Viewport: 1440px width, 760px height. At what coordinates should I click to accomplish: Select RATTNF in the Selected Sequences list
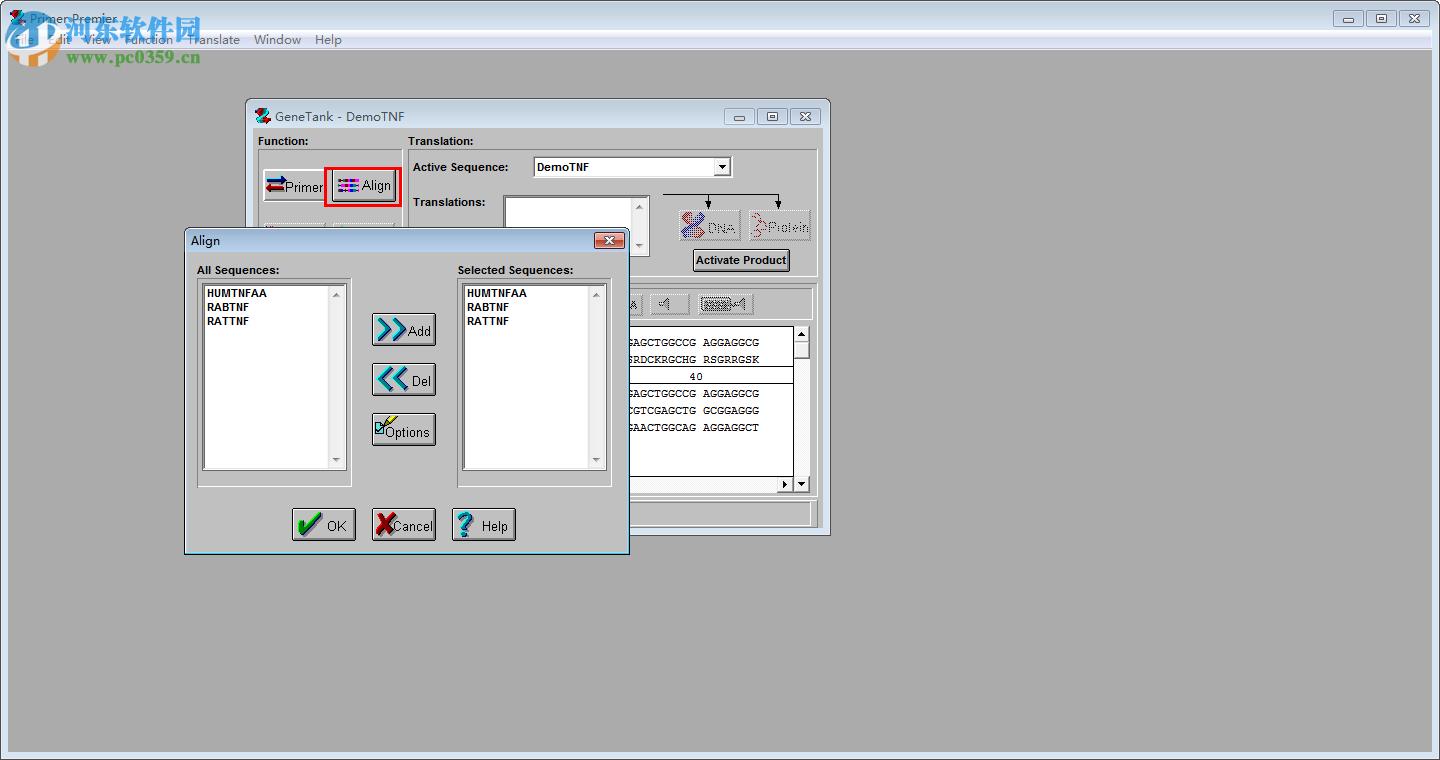[x=488, y=321]
